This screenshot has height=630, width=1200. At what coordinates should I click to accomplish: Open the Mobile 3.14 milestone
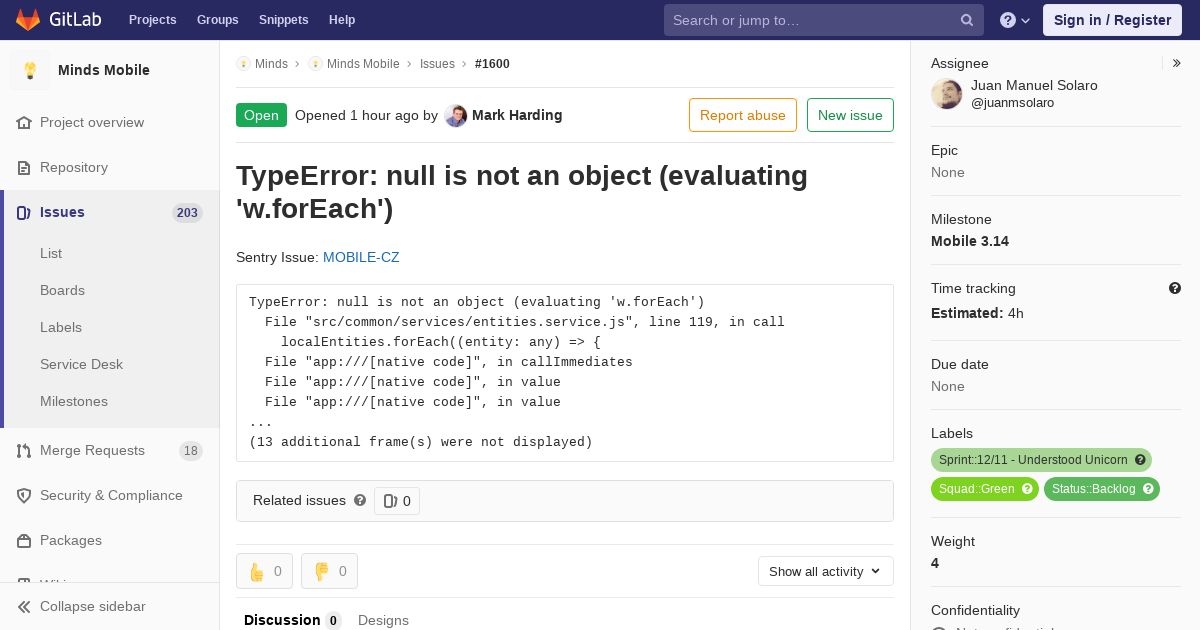970,241
